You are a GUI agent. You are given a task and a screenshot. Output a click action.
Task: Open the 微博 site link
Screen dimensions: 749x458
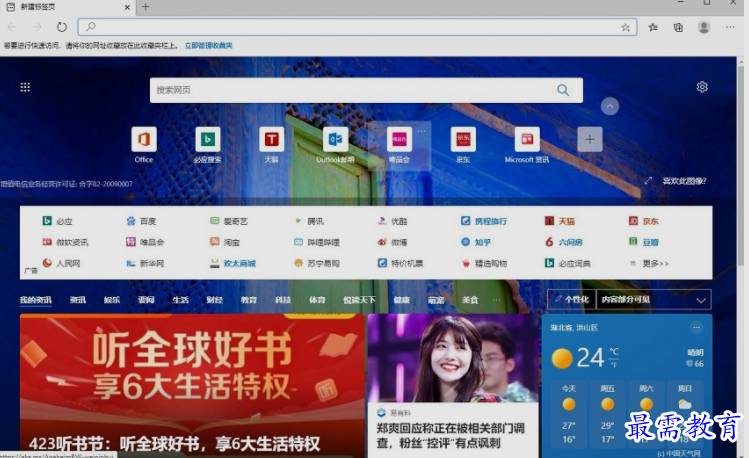pyautogui.click(x=393, y=242)
